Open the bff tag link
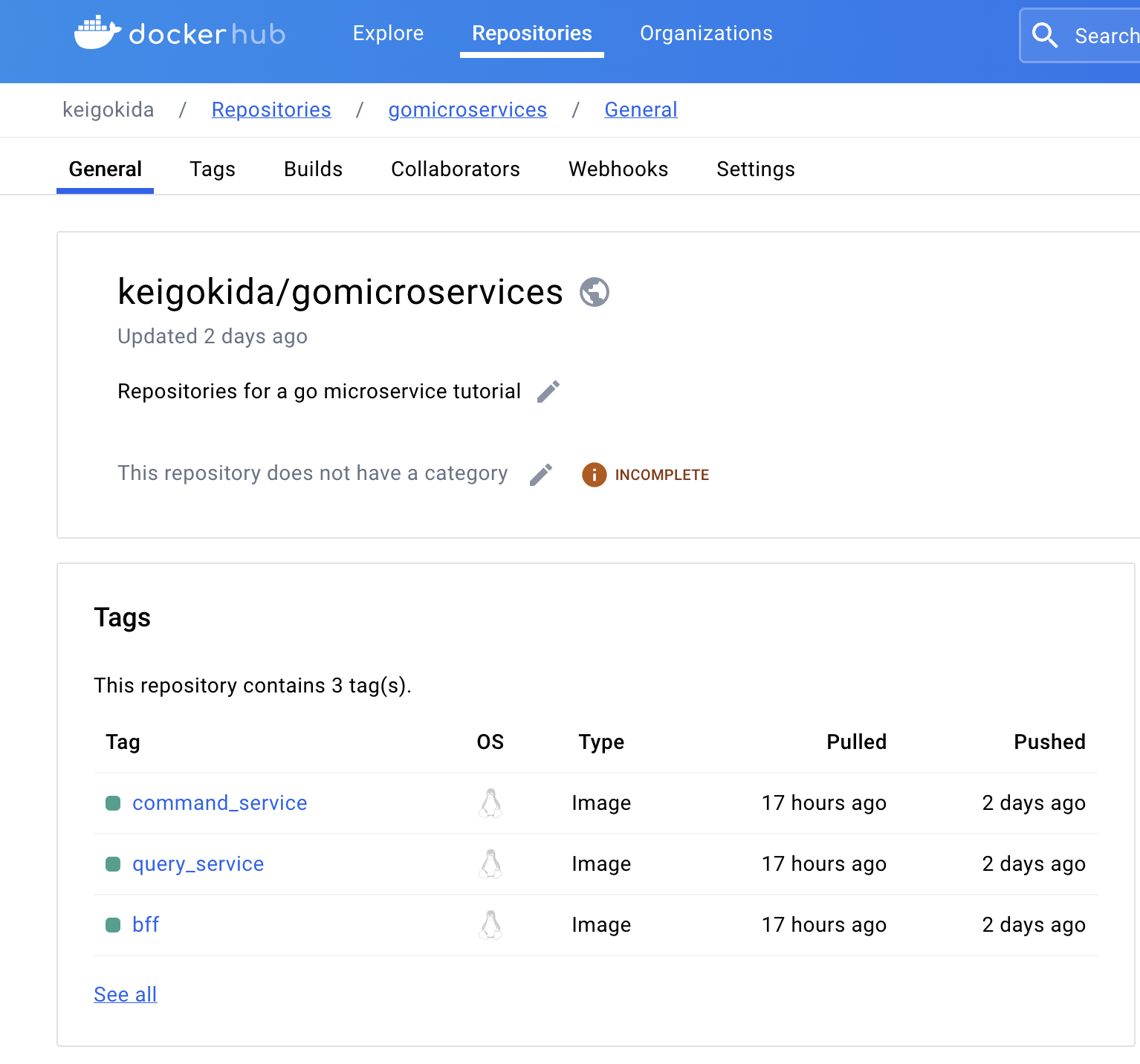Image resolution: width=1140 pixels, height=1064 pixels. pyautogui.click(x=146, y=925)
